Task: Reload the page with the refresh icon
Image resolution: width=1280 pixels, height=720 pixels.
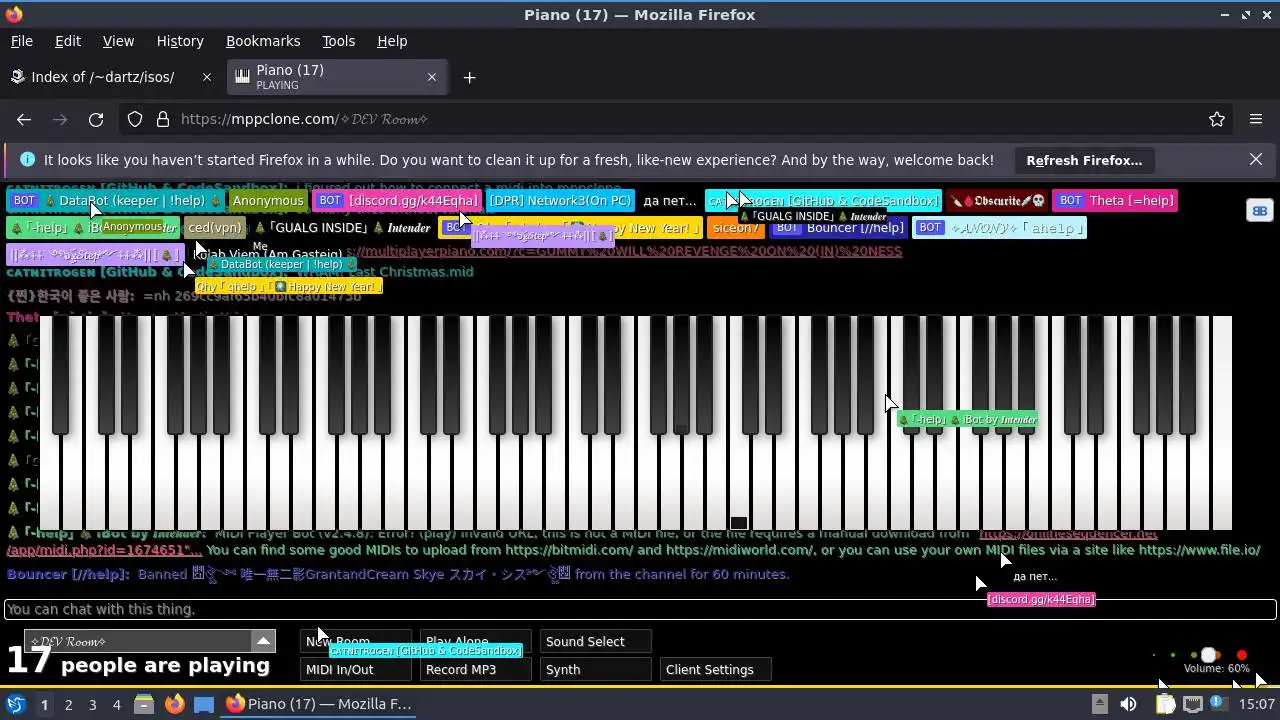Action: tap(96, 119)
